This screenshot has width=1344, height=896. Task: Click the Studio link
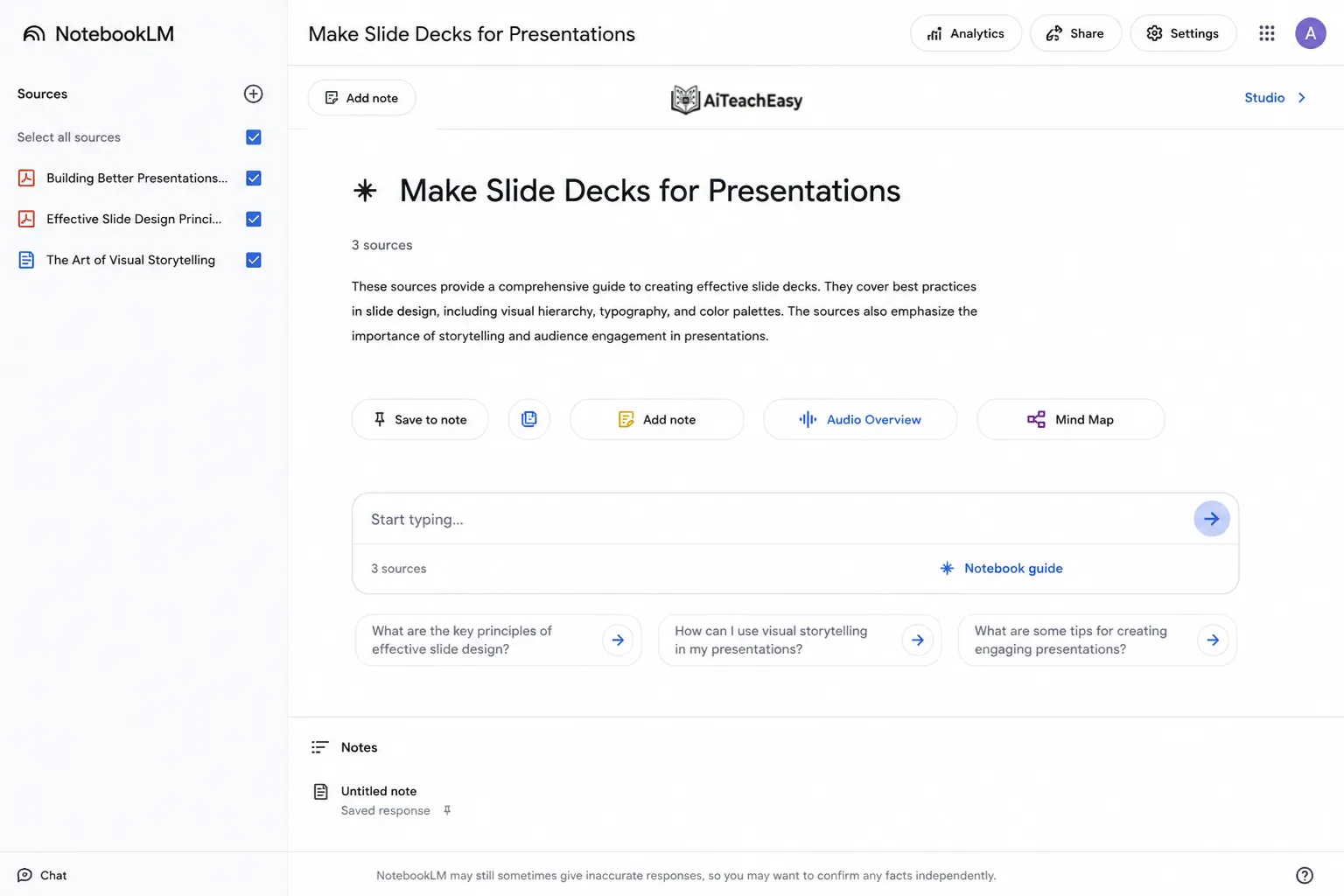(1264, 97)
